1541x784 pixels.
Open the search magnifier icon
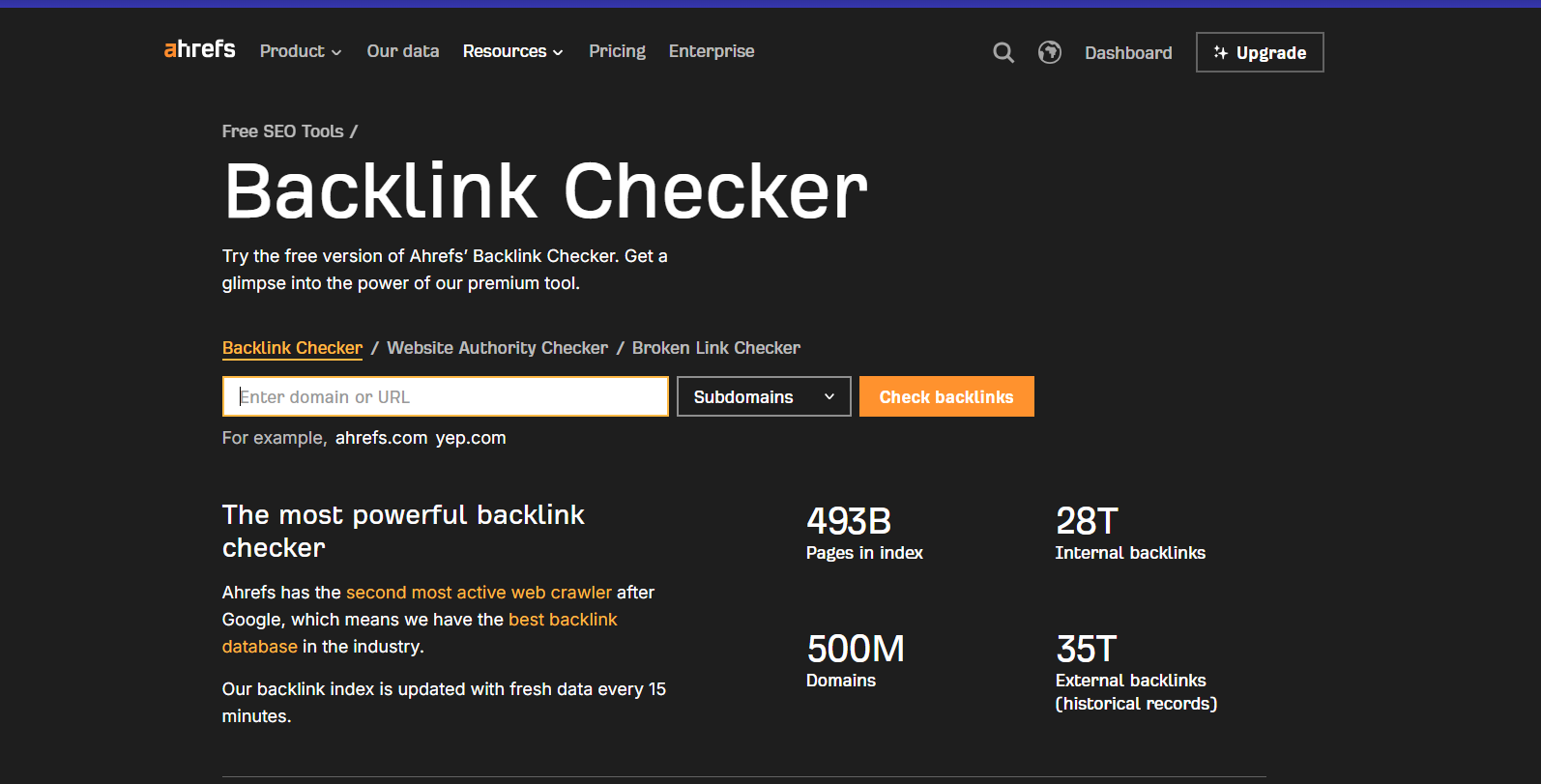pyautogui.click(x=1003, y=52)
